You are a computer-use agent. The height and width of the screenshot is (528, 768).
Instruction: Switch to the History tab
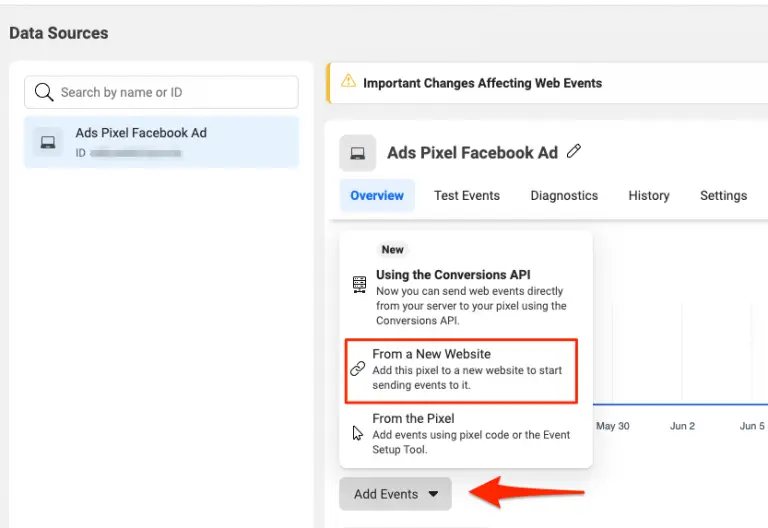[x=649, y=195]
